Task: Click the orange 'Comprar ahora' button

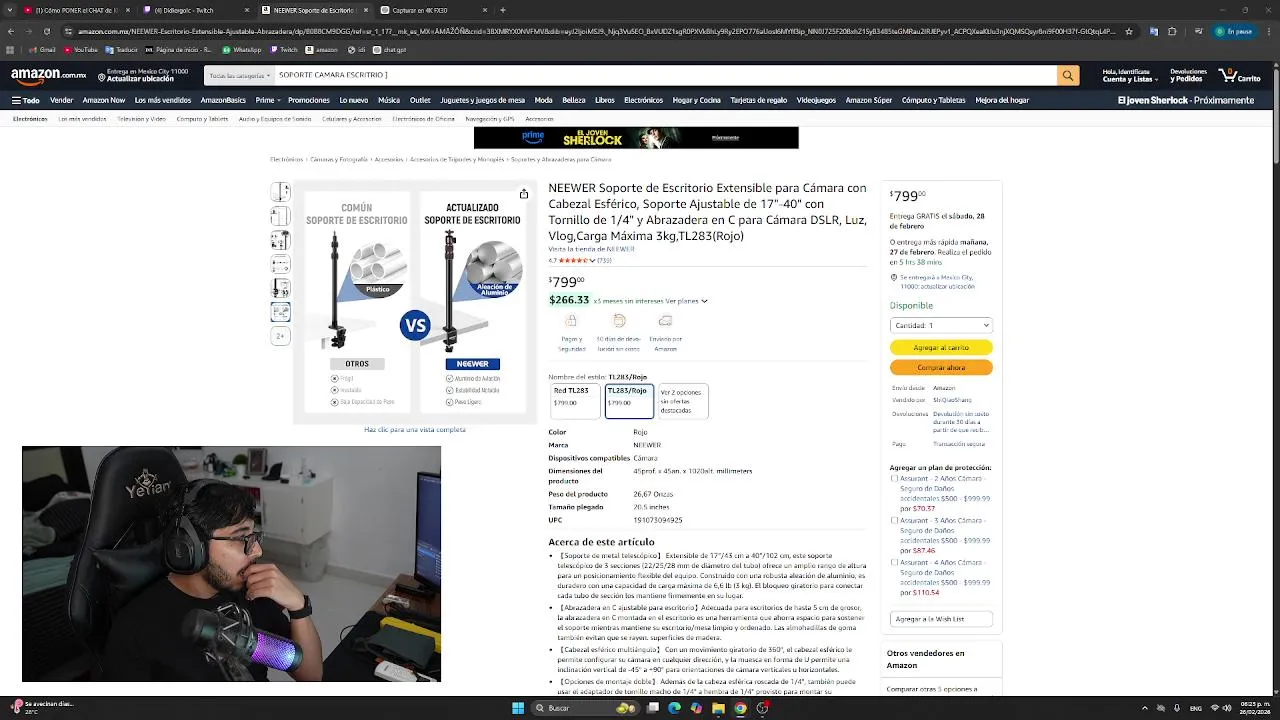Action: (941, 367)
